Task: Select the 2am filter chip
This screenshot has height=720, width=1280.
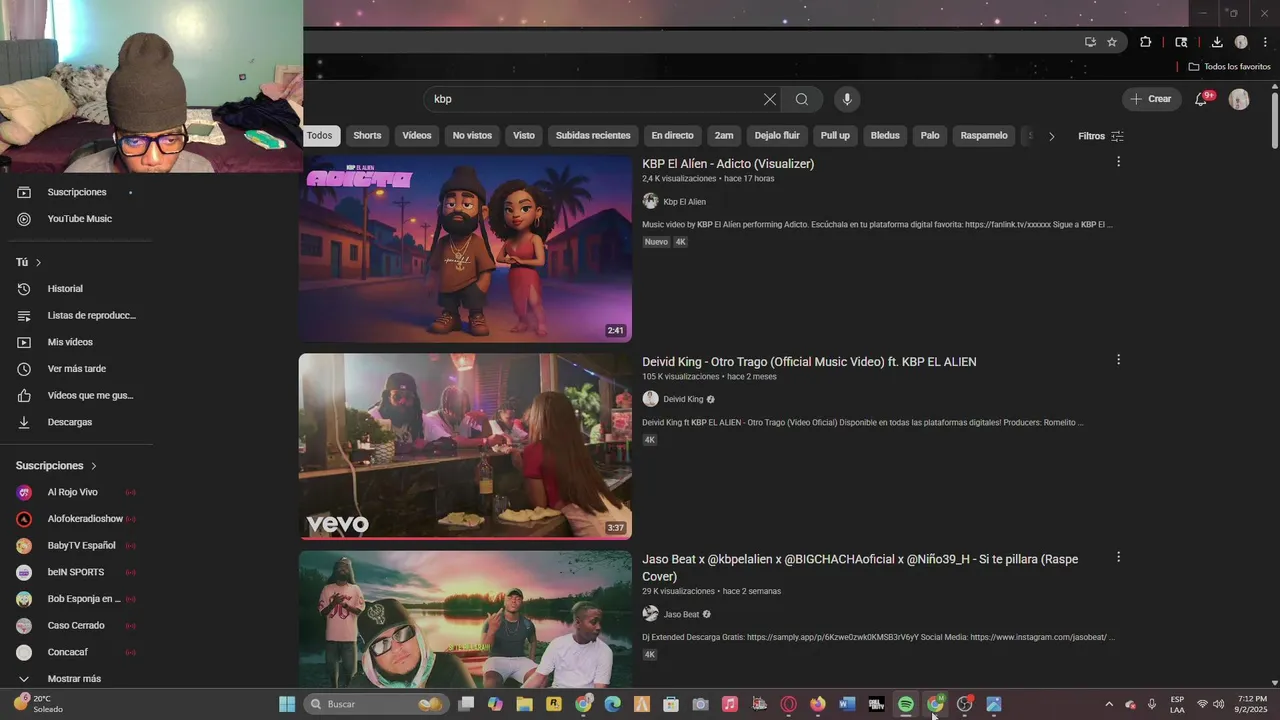Action: tap(724, 136)
